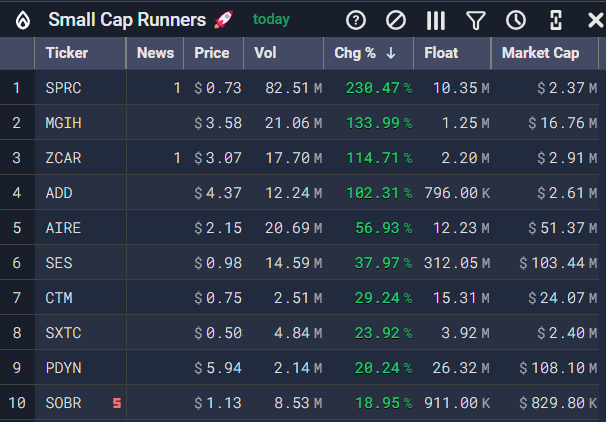
Task: Select the MGIH ticker
Action: pos(63,123)
